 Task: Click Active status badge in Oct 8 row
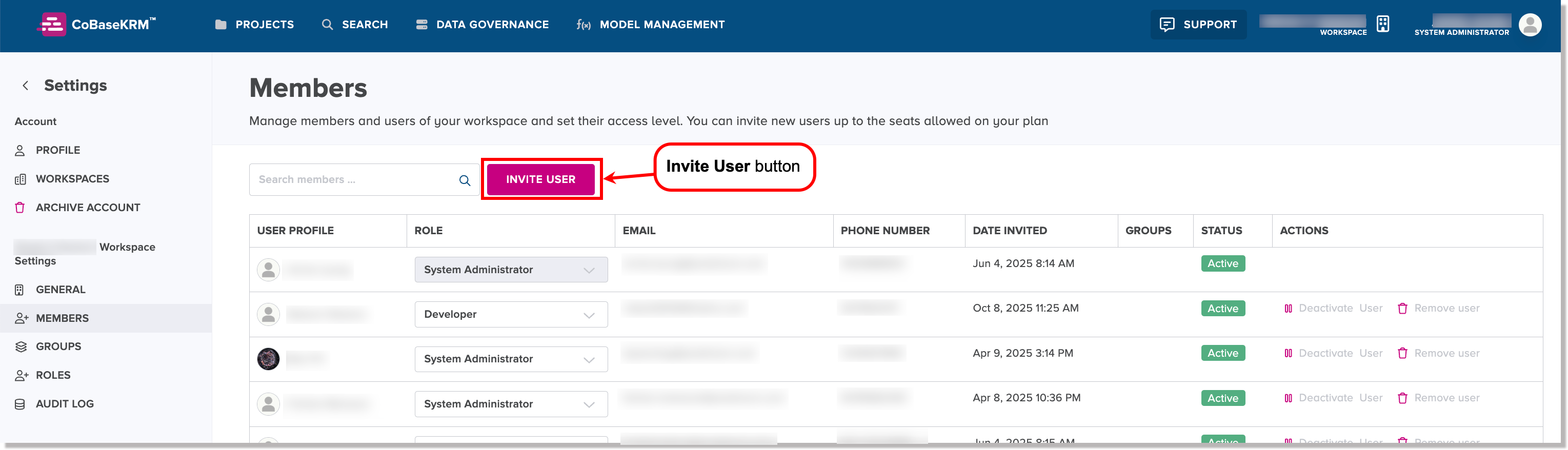(1223, 309)
